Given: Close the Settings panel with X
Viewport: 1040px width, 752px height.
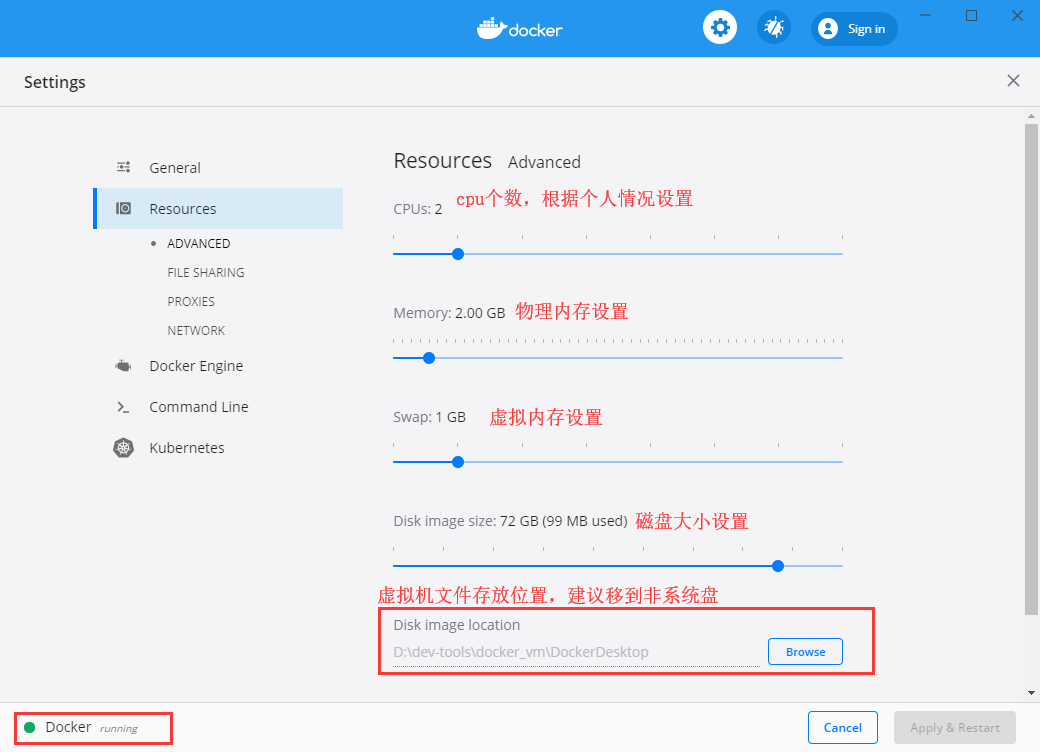Looking at the screenshot, I should 1013,81.
